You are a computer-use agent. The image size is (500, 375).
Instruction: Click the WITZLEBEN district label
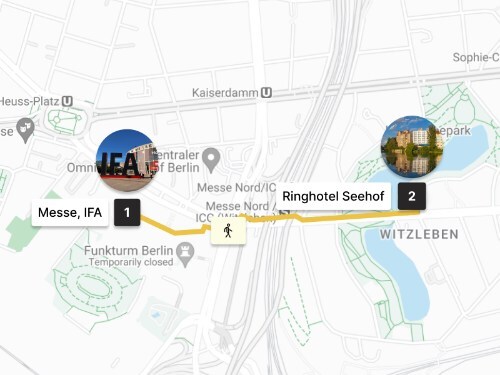pyautogui.click(x=419, y=234)
